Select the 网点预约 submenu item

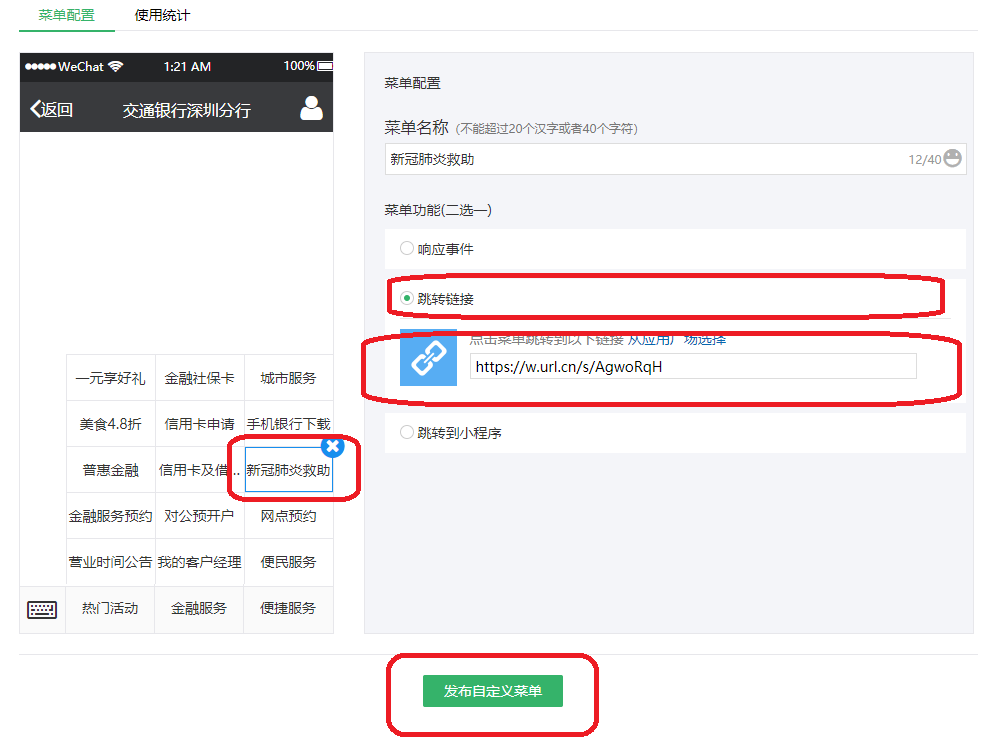tap(288, 516)
